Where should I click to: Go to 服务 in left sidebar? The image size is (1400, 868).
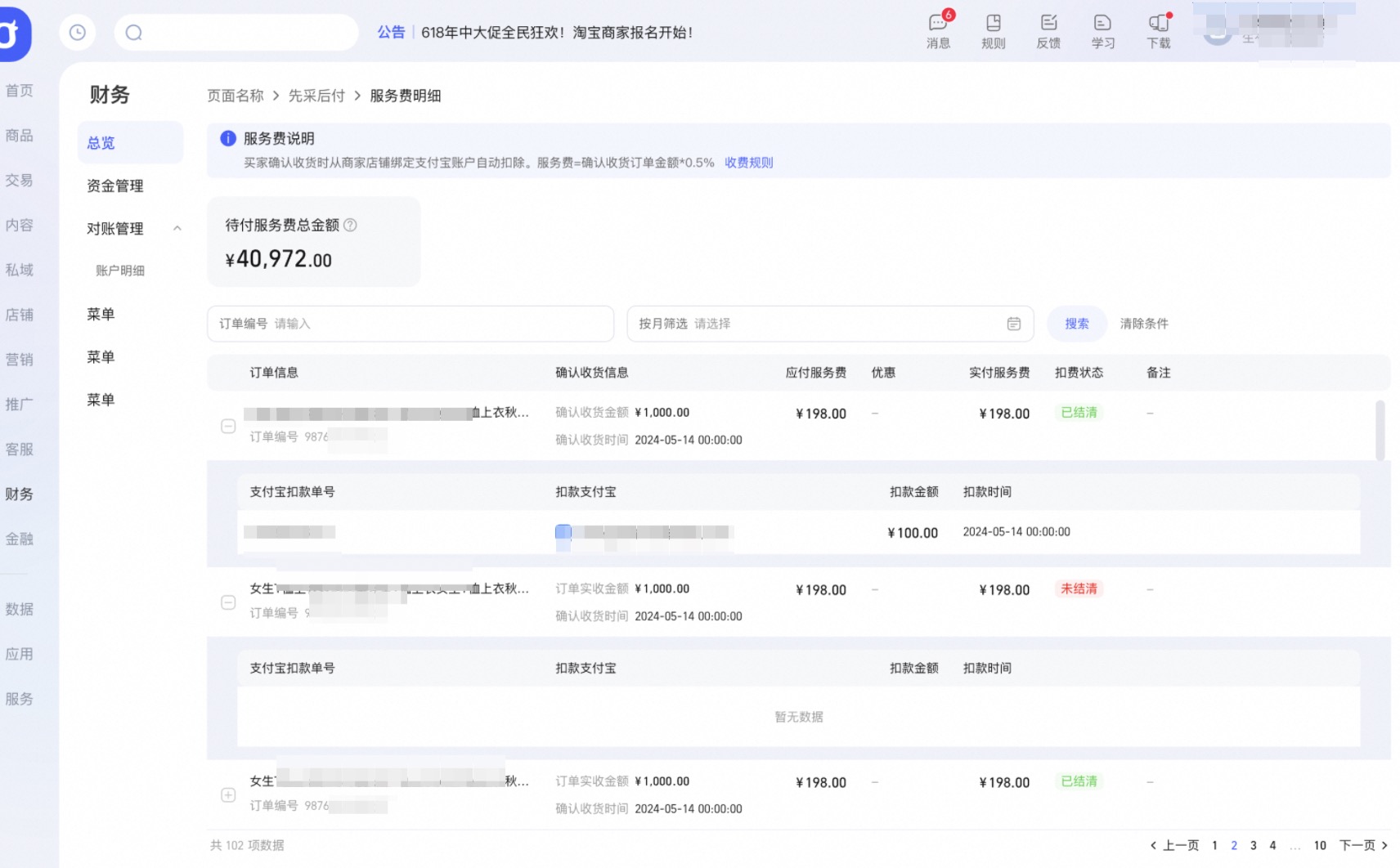pyautogui.click(x=20, y=699)
